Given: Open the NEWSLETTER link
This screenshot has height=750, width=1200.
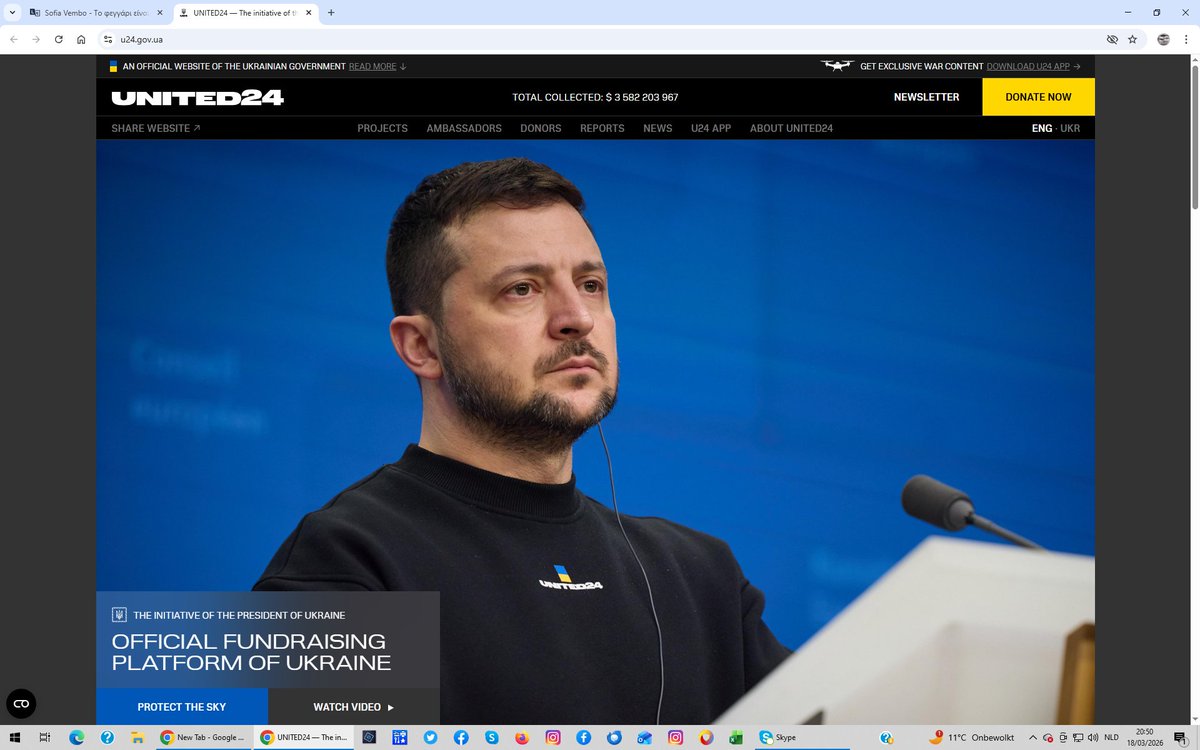Looking at the screenshot, I should pos(926,97).
